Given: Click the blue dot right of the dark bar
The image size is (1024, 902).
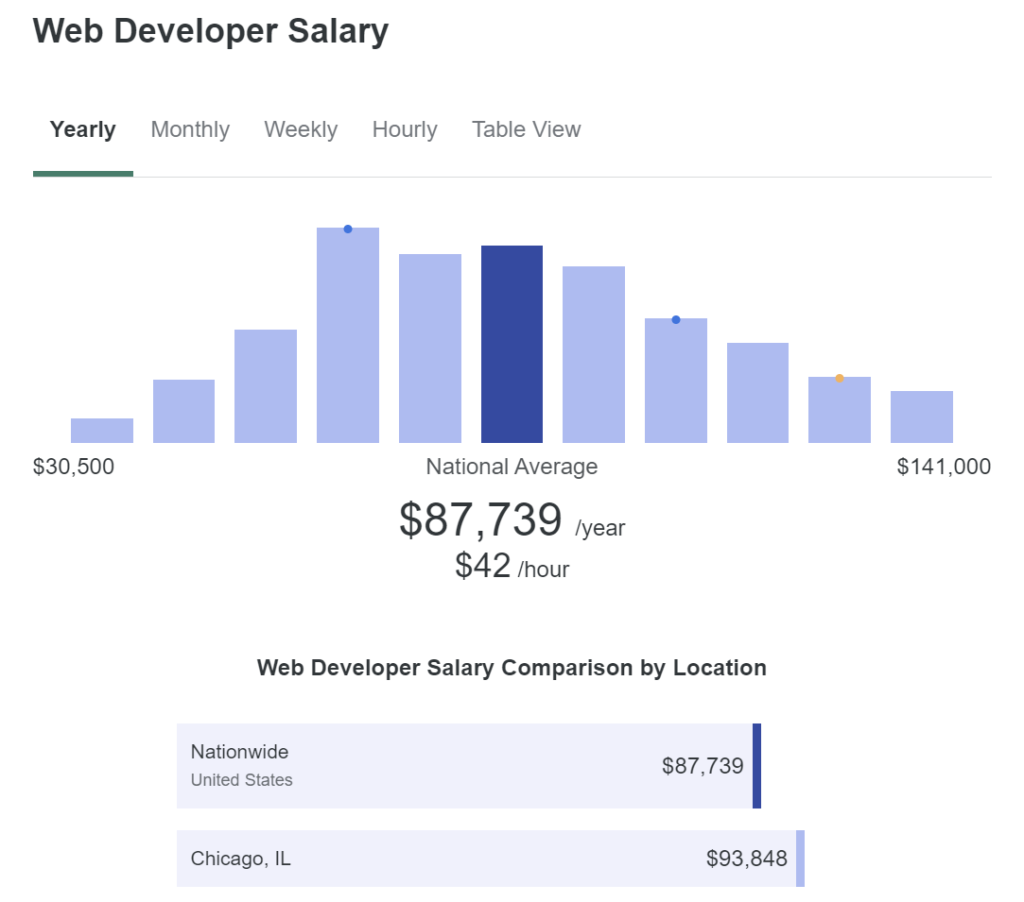Looking at the screenshot, I should [676, 320].
